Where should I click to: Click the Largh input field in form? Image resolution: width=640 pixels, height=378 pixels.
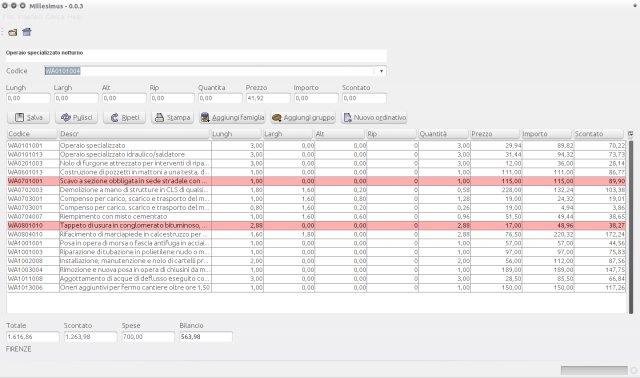[76, 98]
